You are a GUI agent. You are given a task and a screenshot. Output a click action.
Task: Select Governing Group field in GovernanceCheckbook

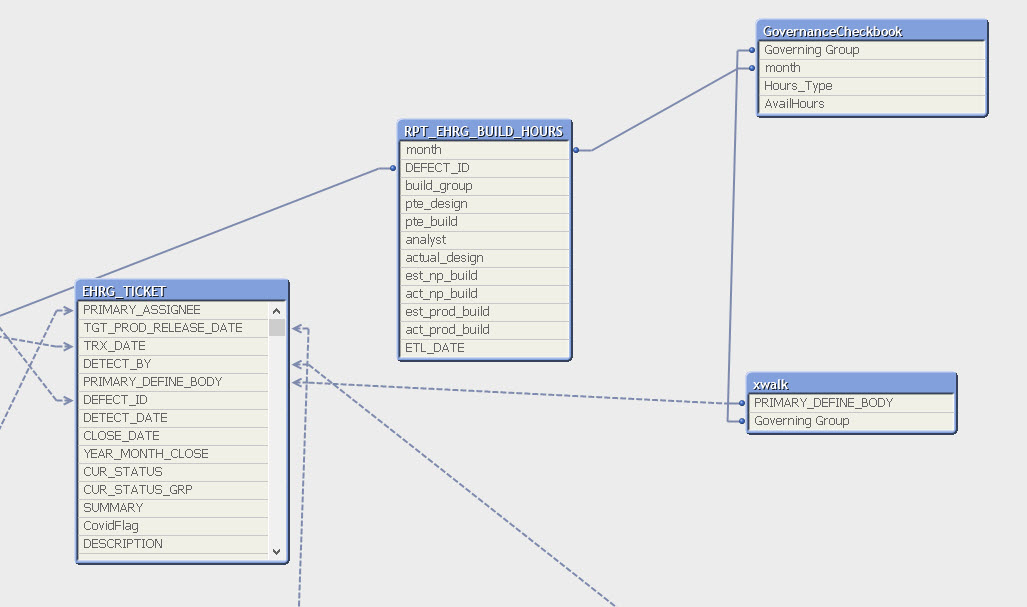(x=872, y=50)
